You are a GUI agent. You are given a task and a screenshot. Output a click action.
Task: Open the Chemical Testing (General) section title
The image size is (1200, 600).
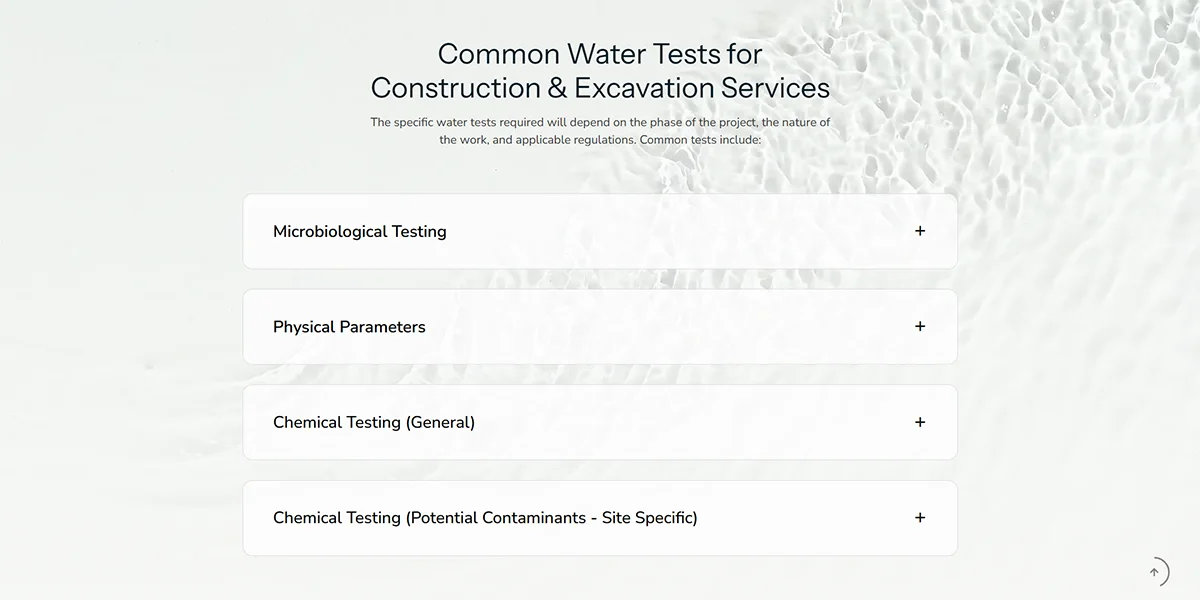coord(374,423)
